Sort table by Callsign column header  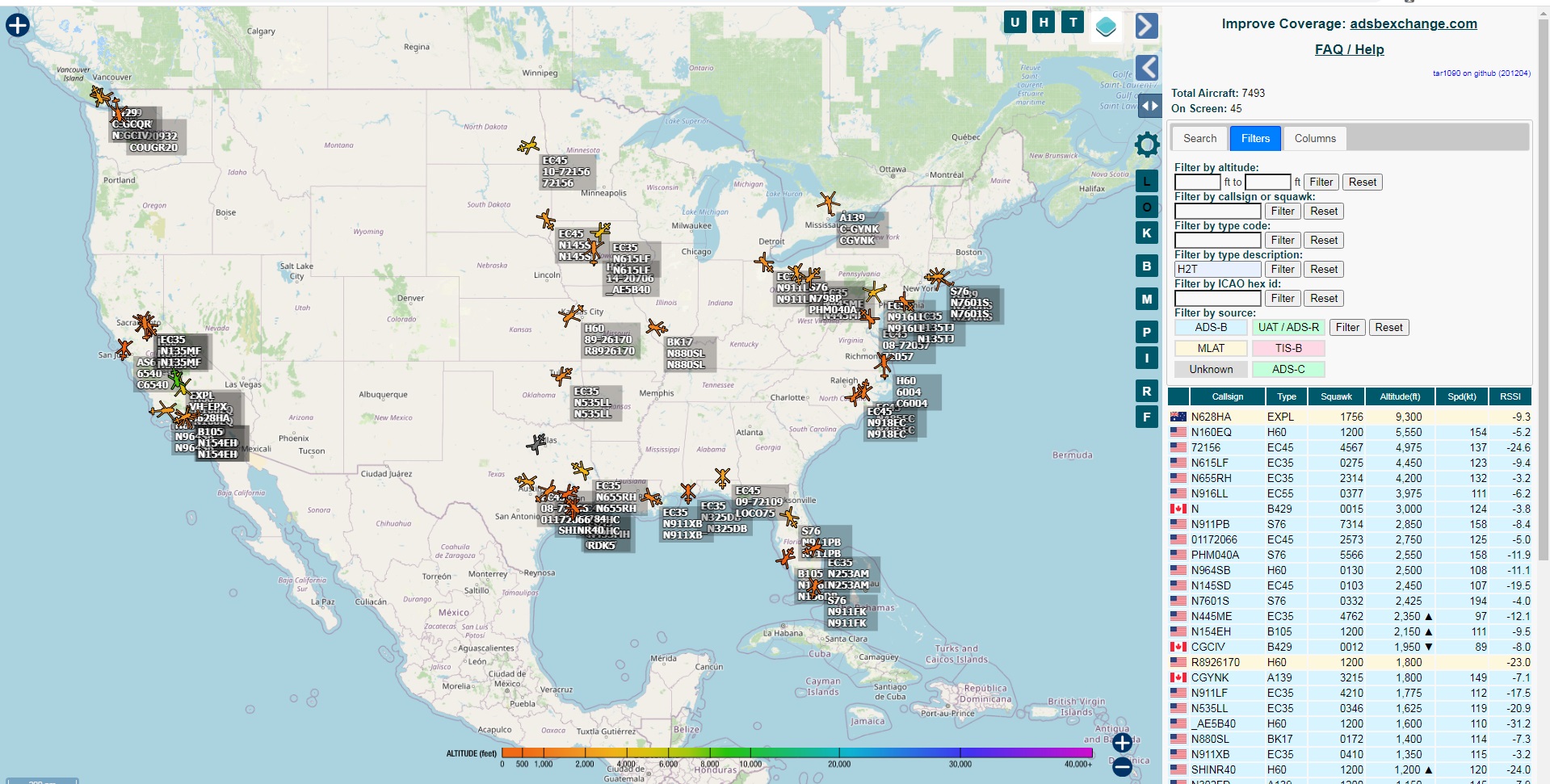pos(1227,396)
